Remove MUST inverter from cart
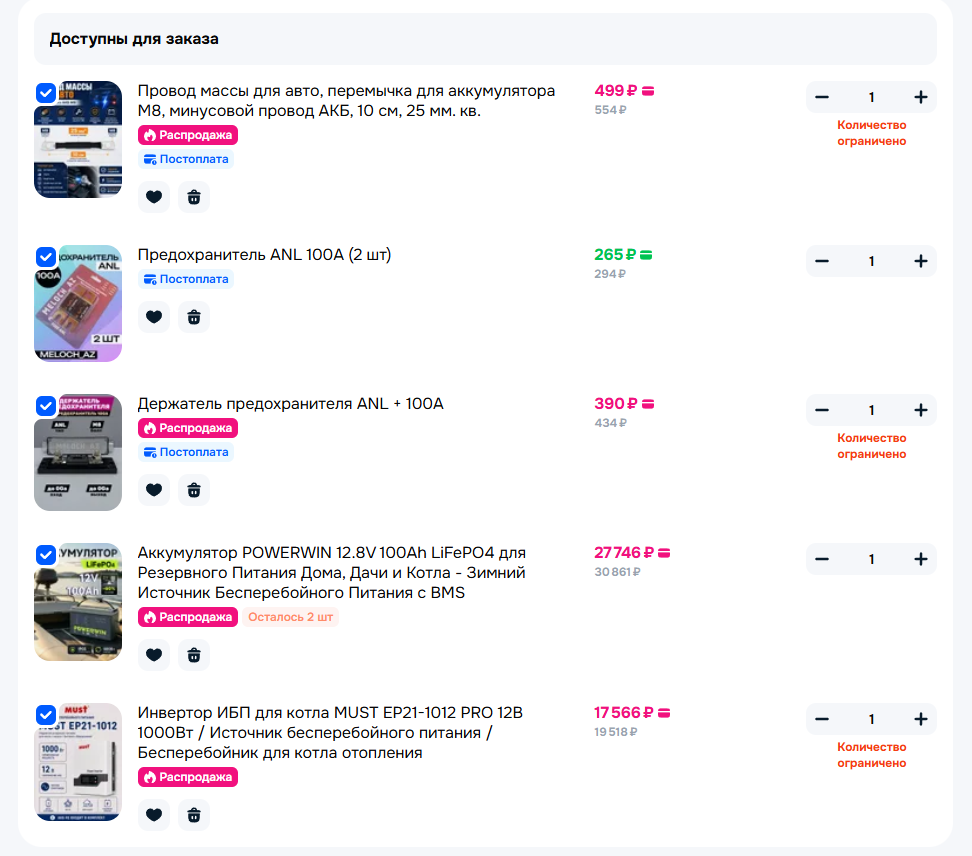 click(x=194, y=815)
